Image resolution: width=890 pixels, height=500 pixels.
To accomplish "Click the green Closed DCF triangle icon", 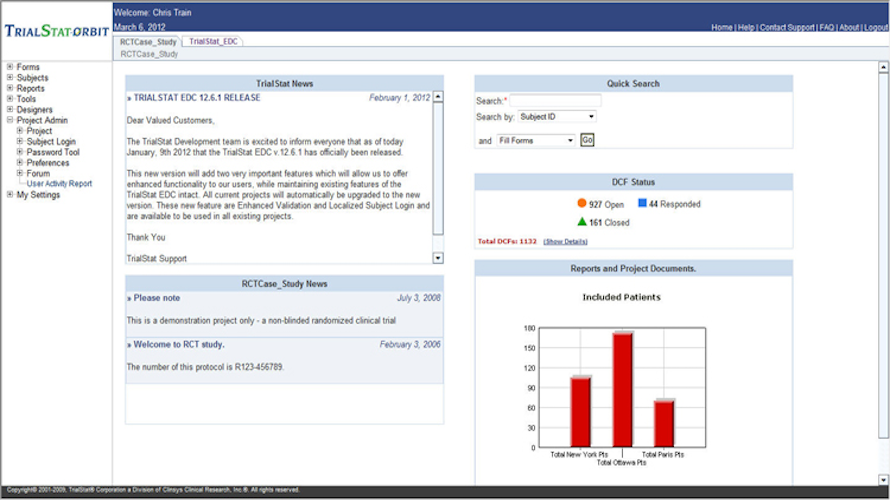I will [x=582, y=222].
